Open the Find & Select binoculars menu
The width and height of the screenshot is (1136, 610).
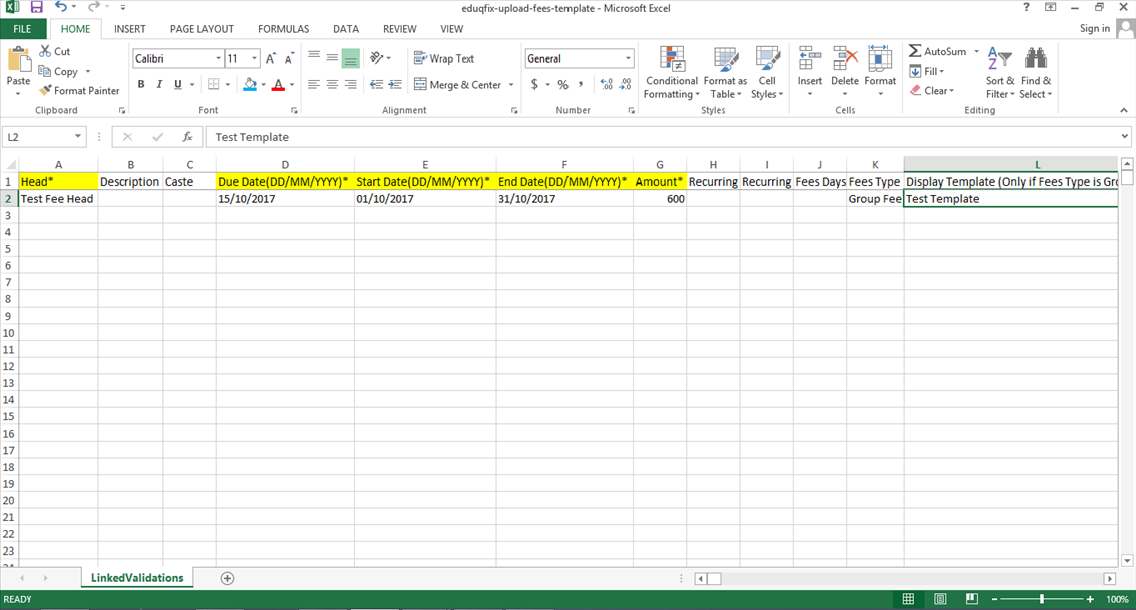coord(1036,72)
